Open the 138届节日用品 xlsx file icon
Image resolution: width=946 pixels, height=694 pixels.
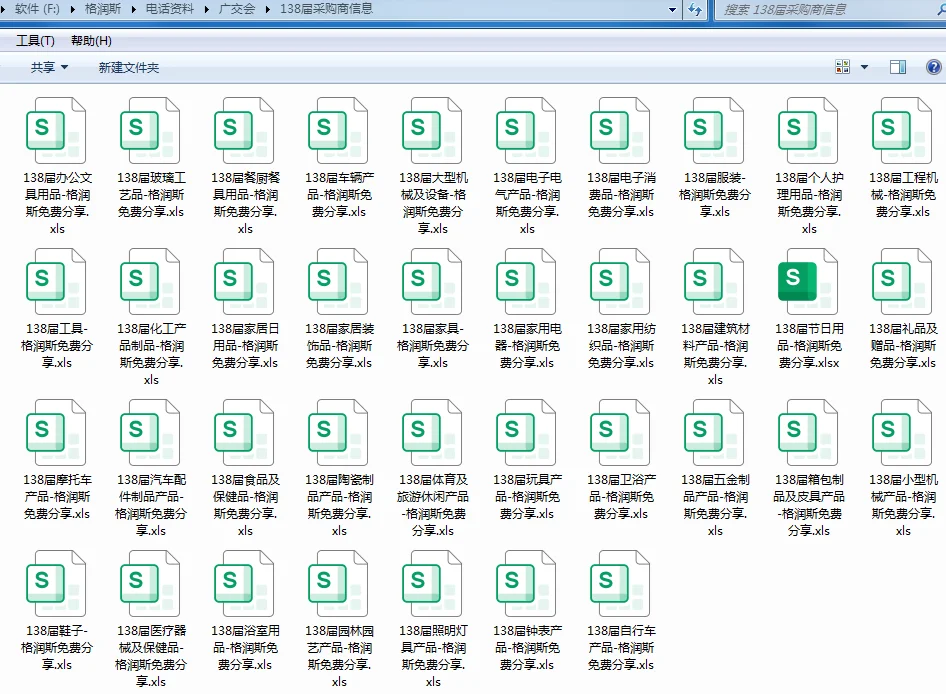[x=807, y=285]
